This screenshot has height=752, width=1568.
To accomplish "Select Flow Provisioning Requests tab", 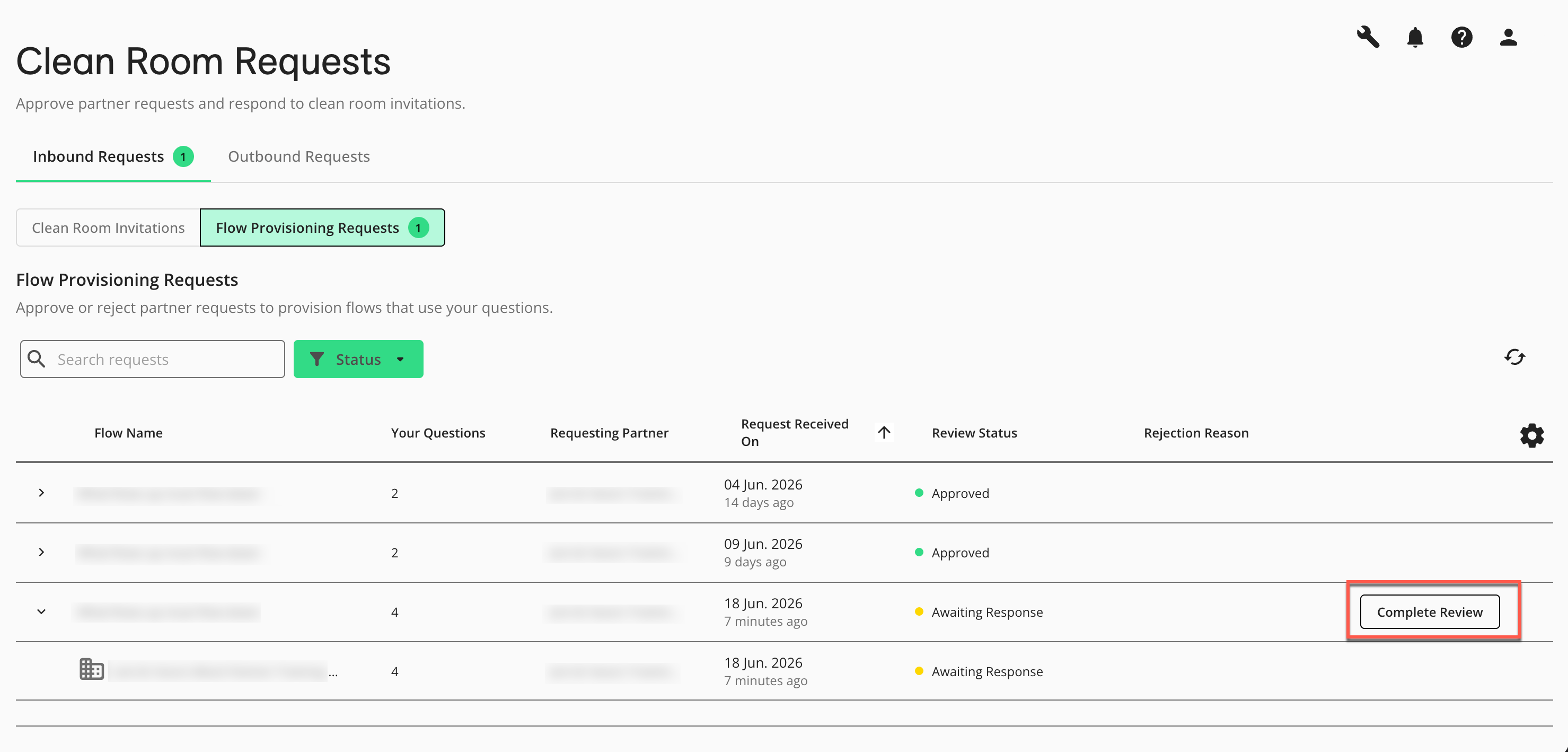I will tap(322, 228).
